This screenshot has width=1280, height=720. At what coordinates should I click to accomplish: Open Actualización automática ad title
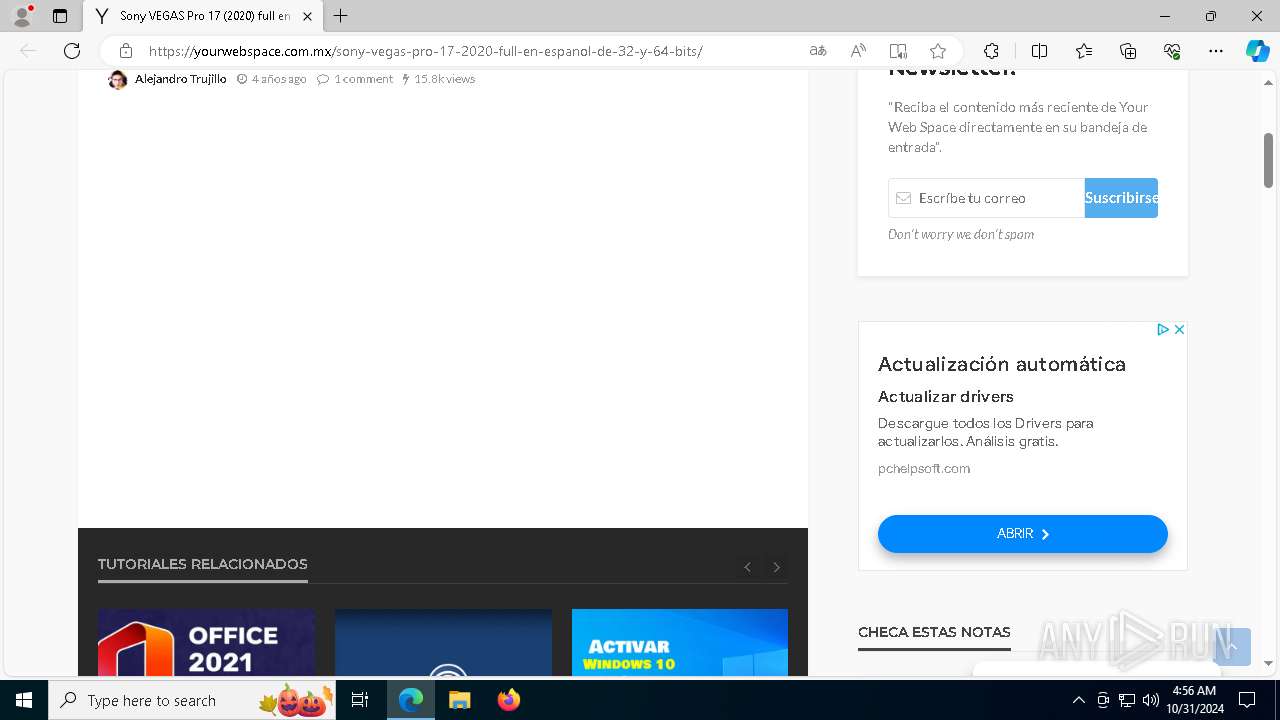1002,364
